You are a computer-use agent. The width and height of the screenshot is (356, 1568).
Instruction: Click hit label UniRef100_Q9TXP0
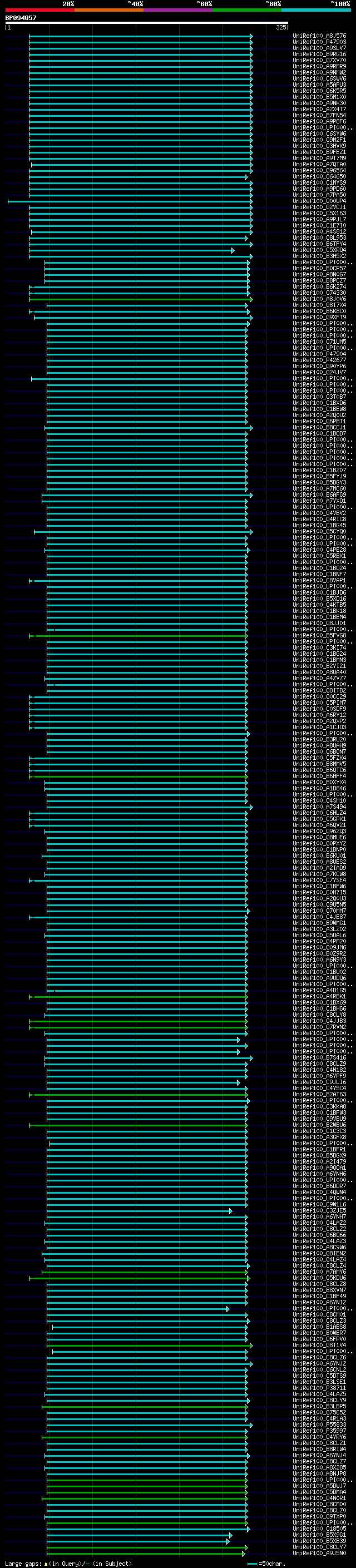coord(319,1516)
